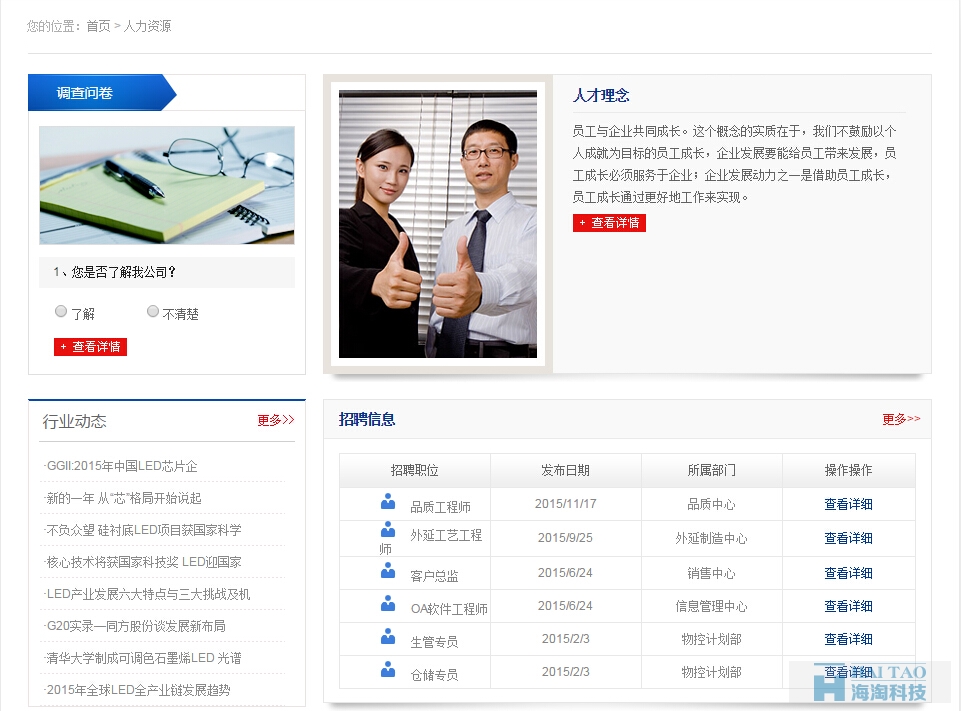The height and width of the screenshot is (711, 961).
Task: Open 查看详细 for 品质工程师 row
Action: pyautogui.click(x=848, y=504)
